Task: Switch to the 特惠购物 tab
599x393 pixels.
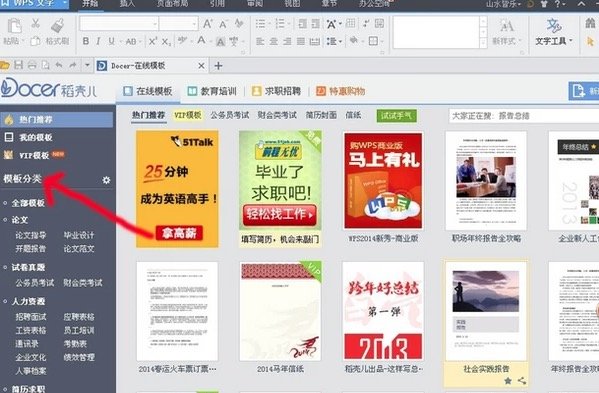Action: [340, 91]
